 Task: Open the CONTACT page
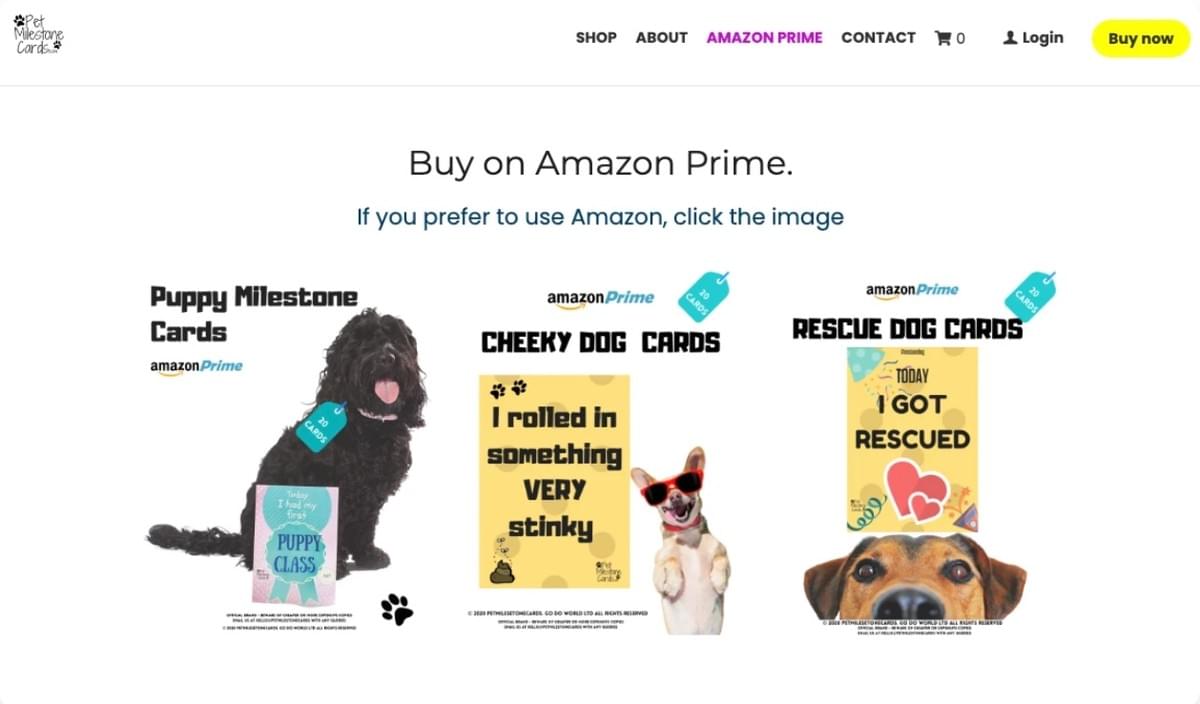pos(878,38)
